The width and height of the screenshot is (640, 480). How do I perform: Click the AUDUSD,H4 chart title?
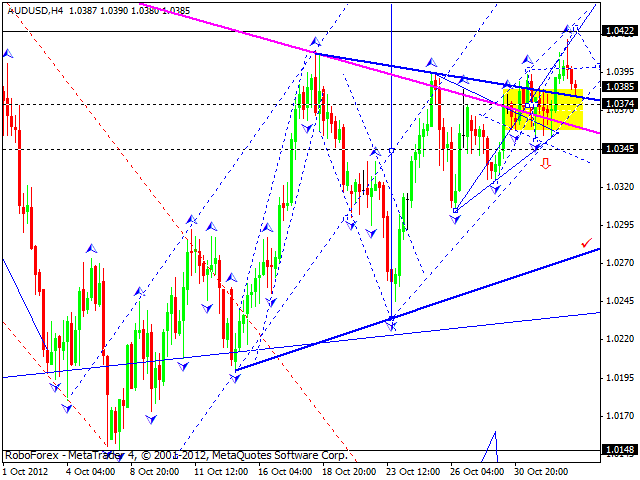click(x=36, y=11)
